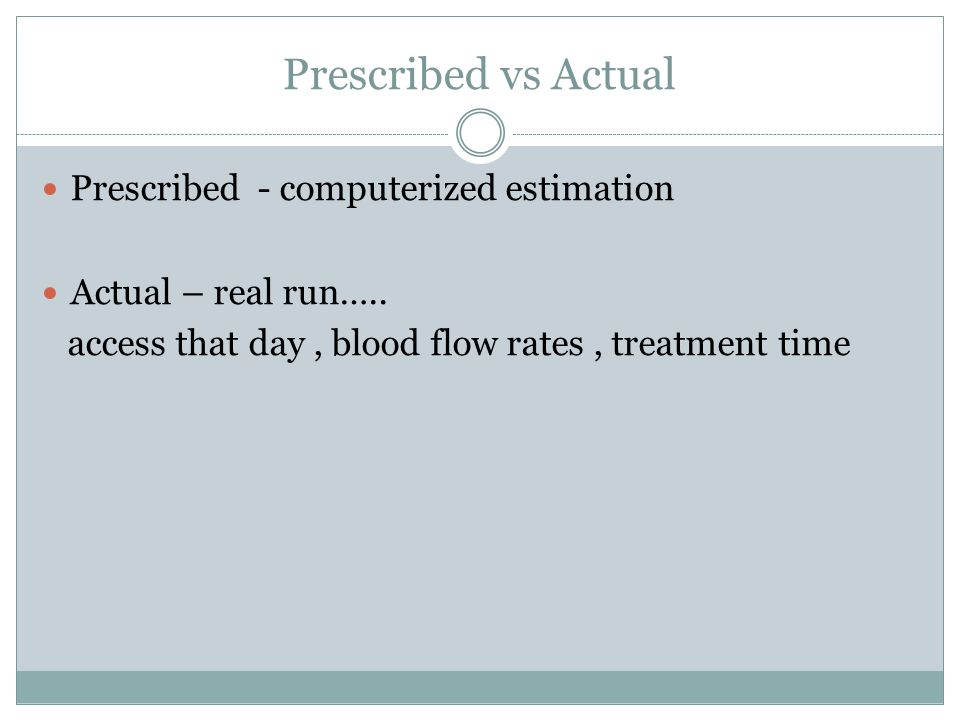Click the word 'vs' in the title
Image resolution: width=960 pixels, height=720 pixels.
[520, 76]
